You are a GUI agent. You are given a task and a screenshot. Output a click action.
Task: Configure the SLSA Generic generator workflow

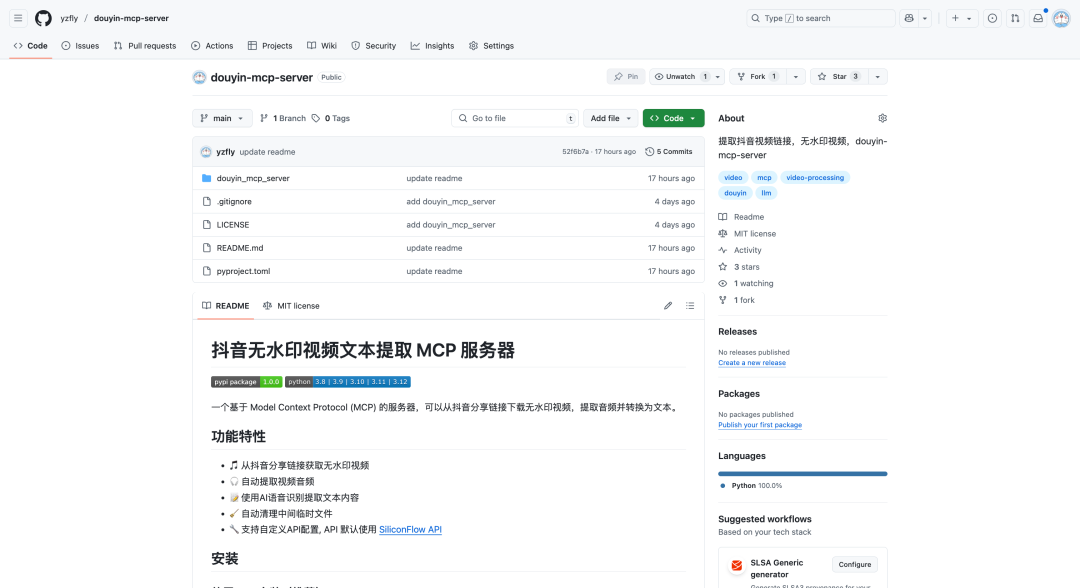(x=855, y=565)
